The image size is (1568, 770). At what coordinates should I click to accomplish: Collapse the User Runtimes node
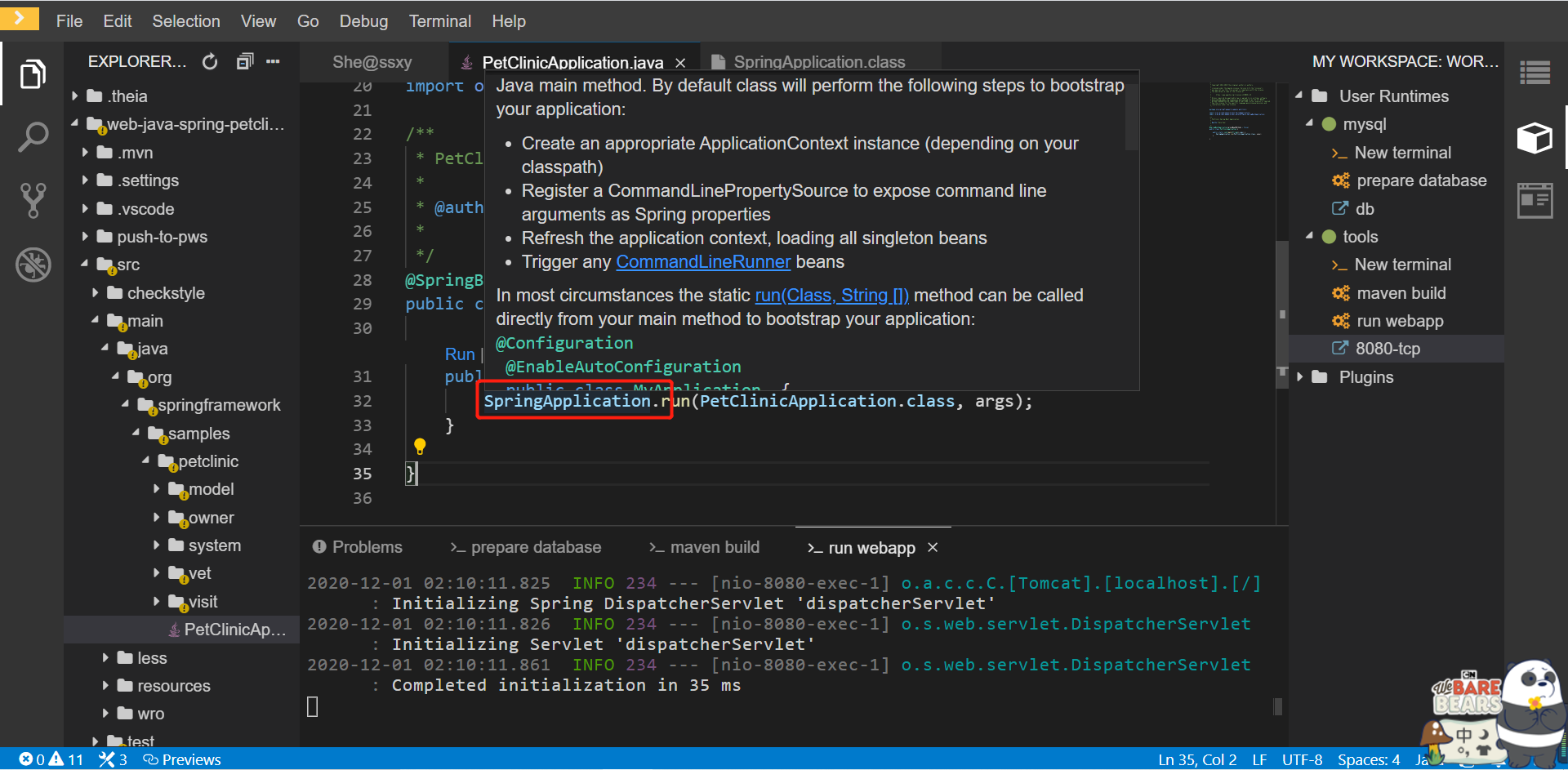[x=1300, y=96]
